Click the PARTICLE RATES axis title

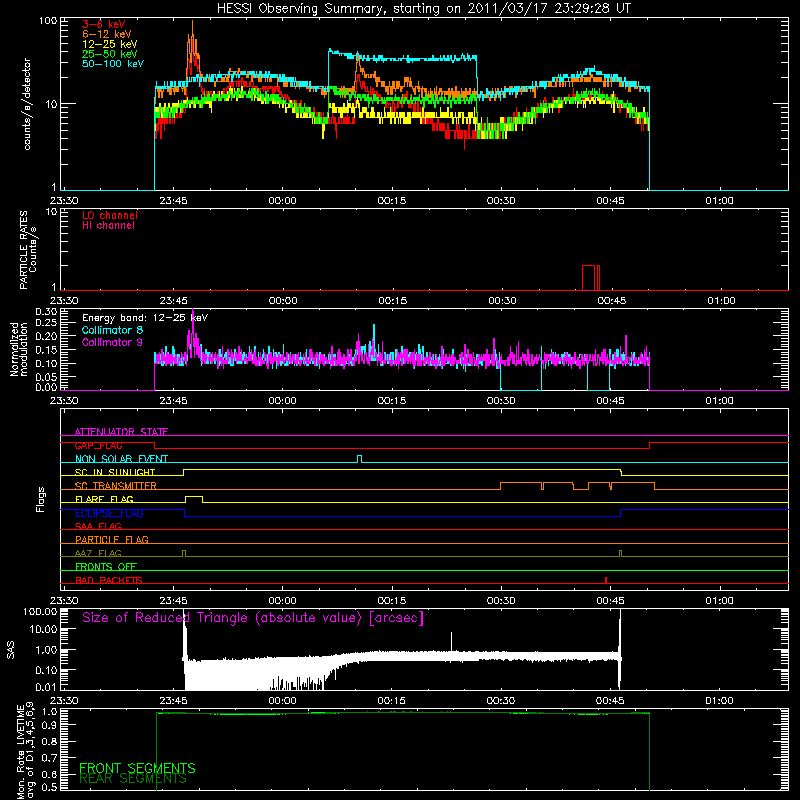(x=28, y=250)
